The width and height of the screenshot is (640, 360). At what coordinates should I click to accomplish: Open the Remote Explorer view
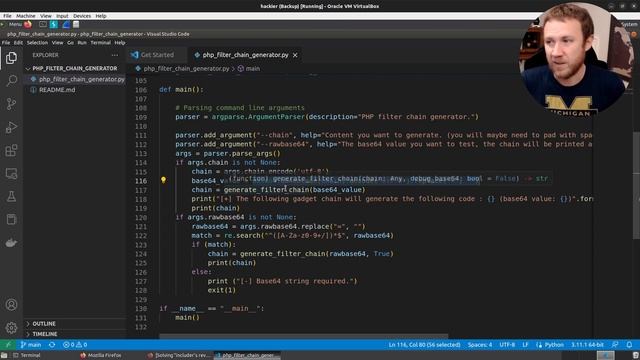click(11, 173)
